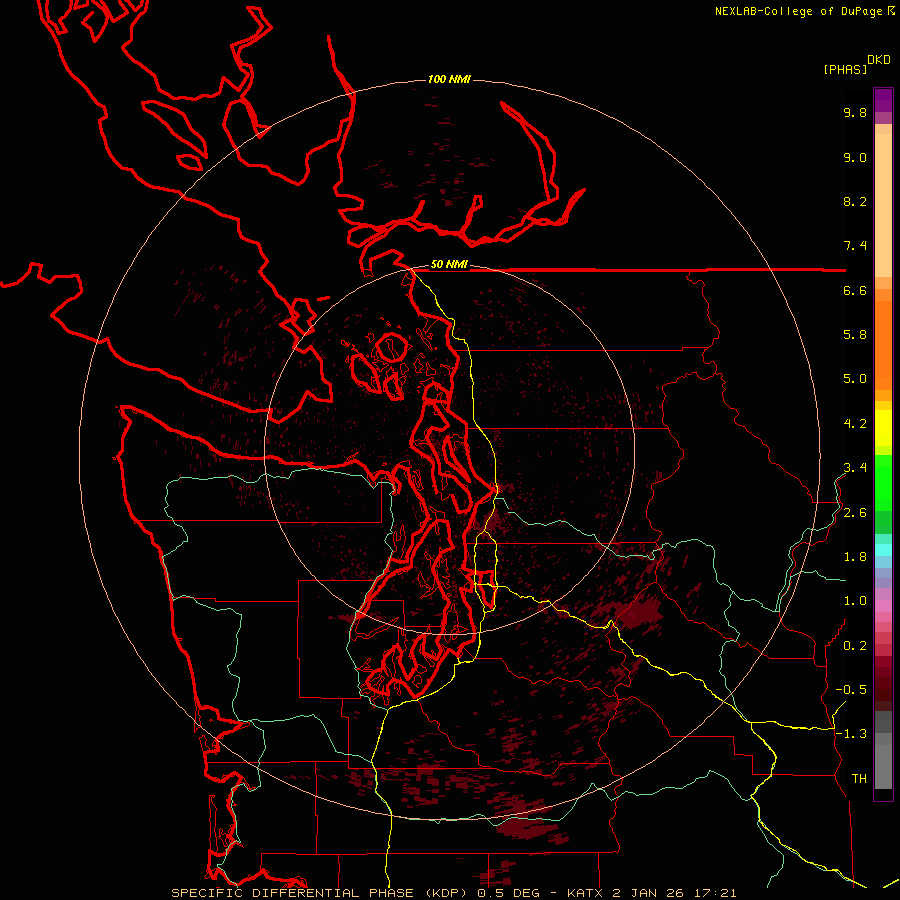Click the NEXLAB-College of DuPage credit text
900x900 pixels.
click(x=798, y=11)
